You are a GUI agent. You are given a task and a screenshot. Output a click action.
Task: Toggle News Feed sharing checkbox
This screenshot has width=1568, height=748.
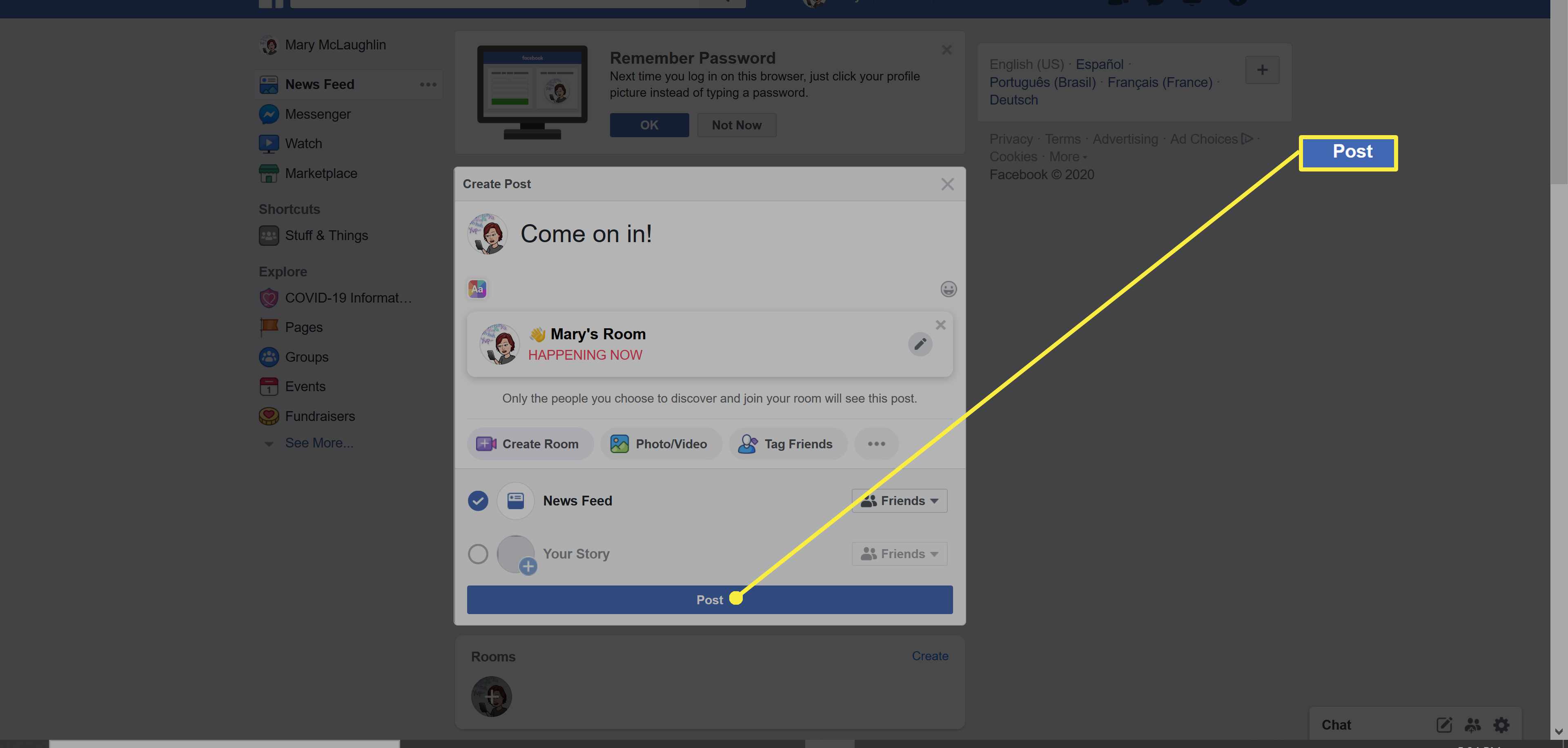[478, 501]
